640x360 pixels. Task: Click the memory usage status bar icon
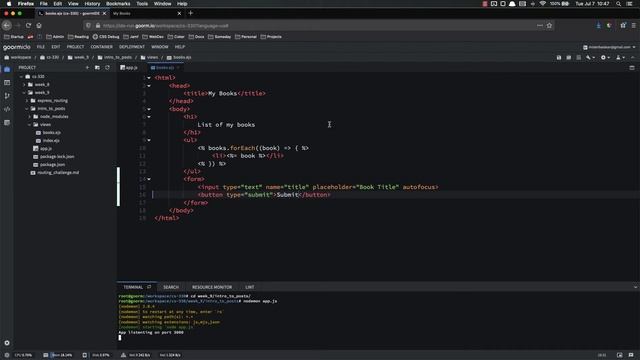click(46, 355)
